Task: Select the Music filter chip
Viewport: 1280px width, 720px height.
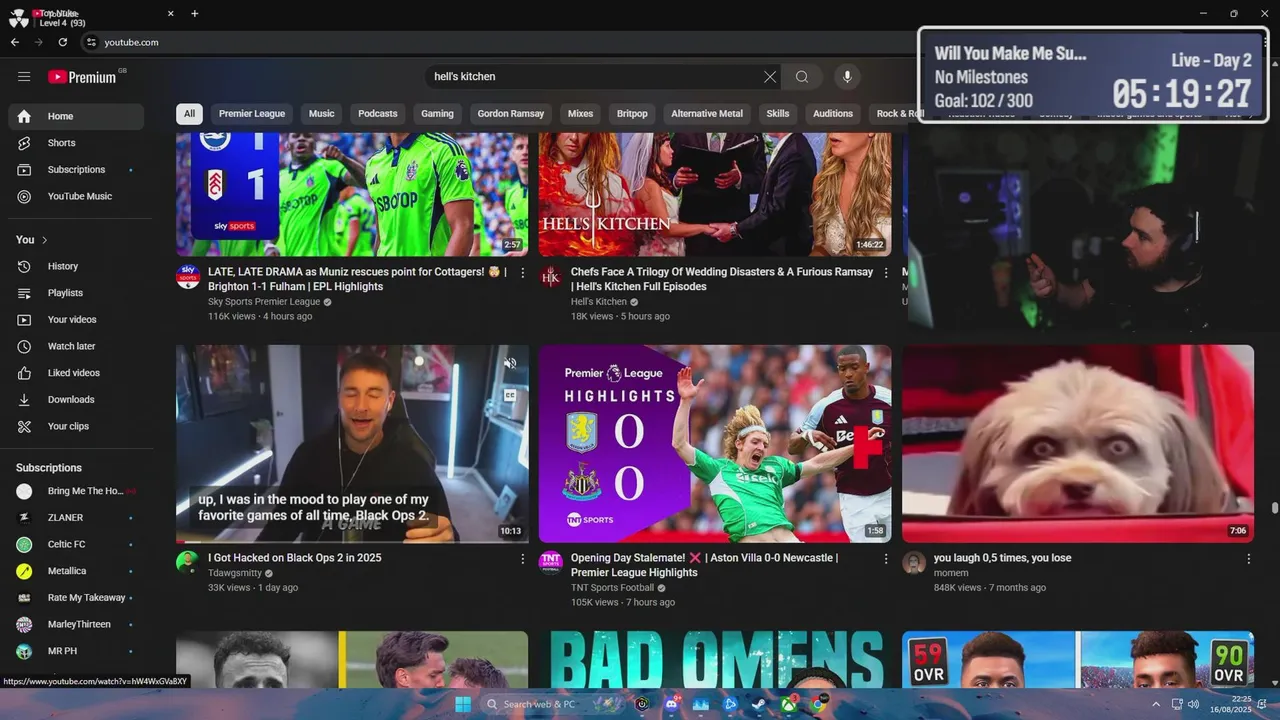Action: pos(322,114)
